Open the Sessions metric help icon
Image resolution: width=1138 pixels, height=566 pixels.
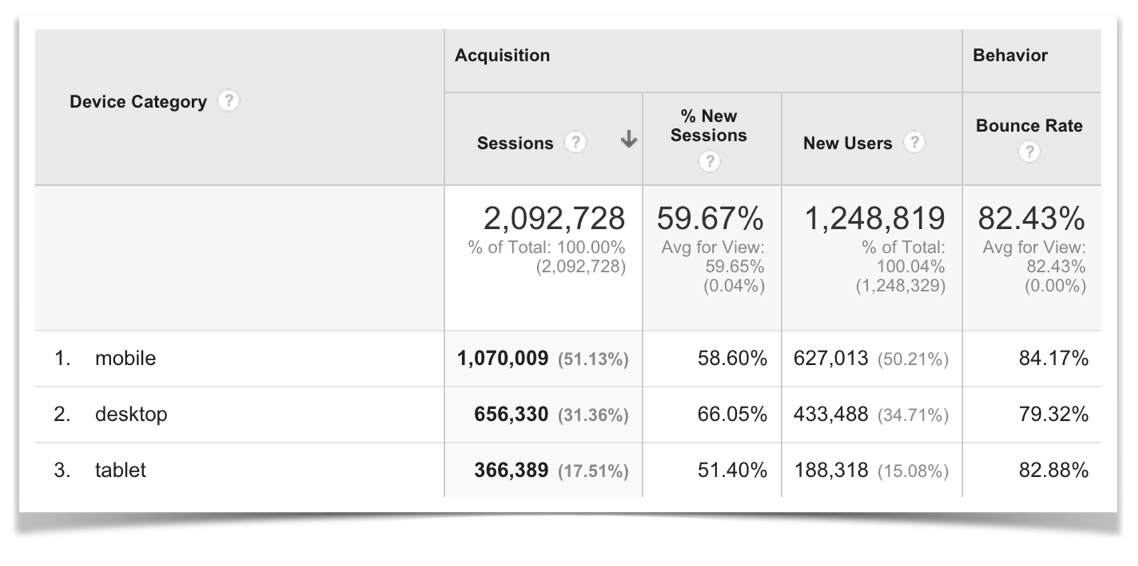pos(575,143)
